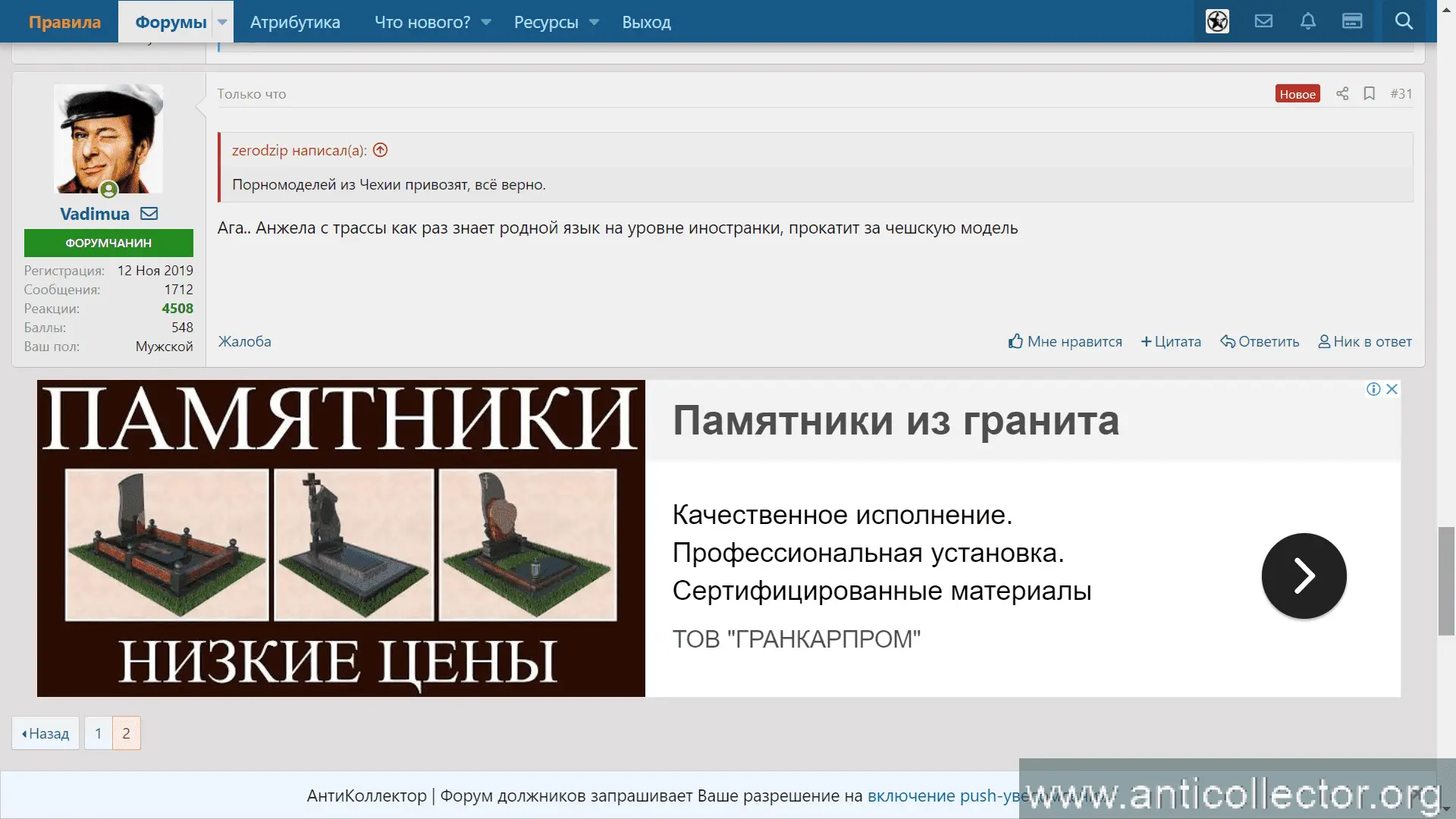
Task: Expand the Ресурсы dropdown arrow
Action: coord(595,22)
